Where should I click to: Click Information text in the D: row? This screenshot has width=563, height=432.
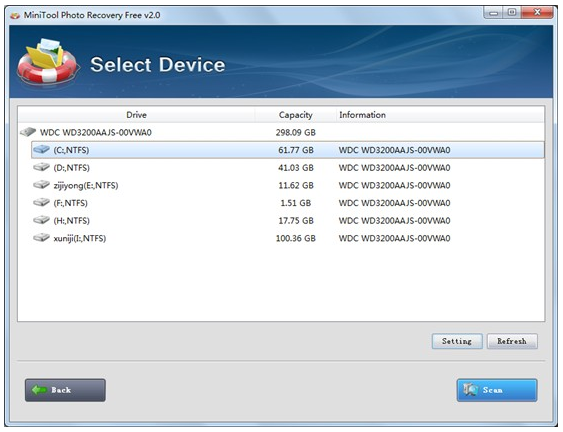coord(394,168)
